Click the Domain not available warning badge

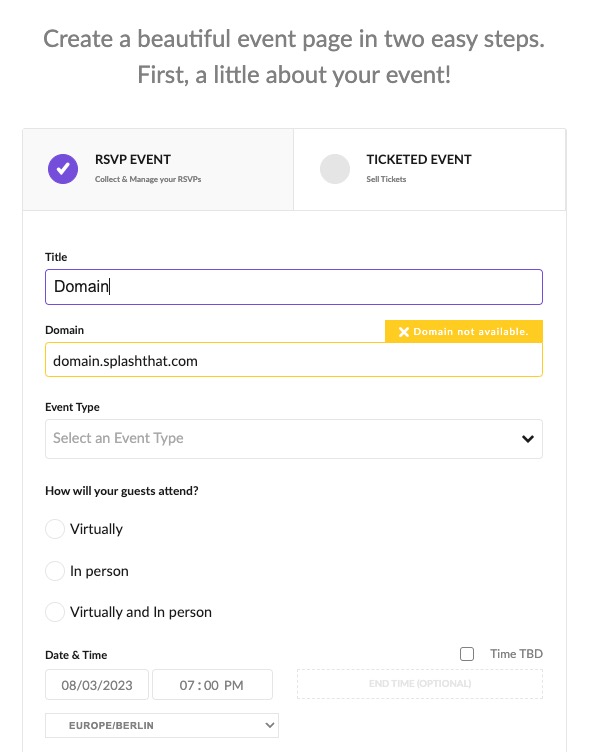point(464,331)
